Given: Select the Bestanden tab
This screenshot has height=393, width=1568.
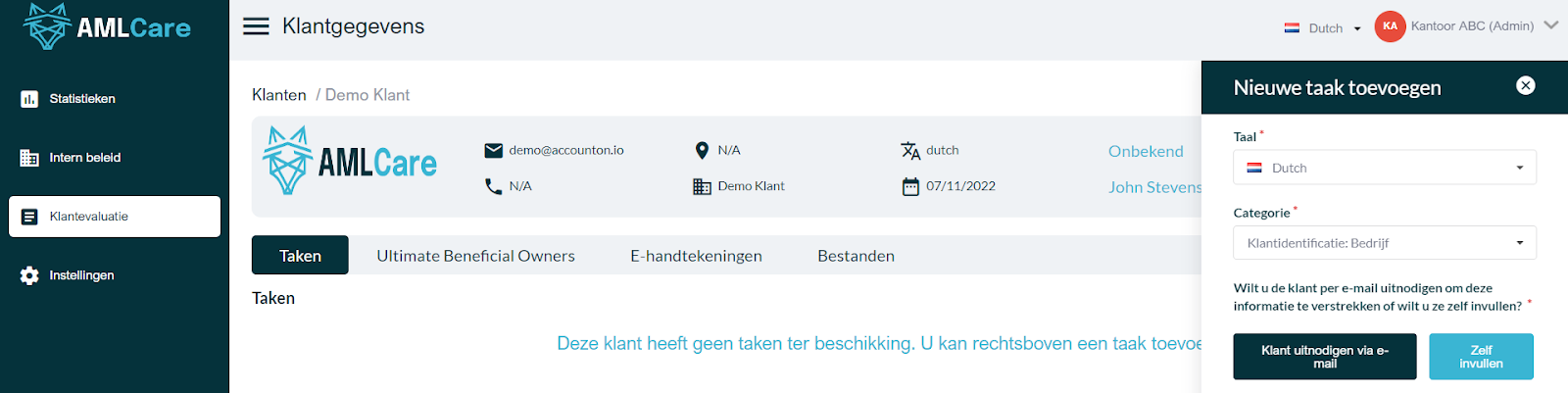Looking at the screenshot, I should (x=856, y=256).
